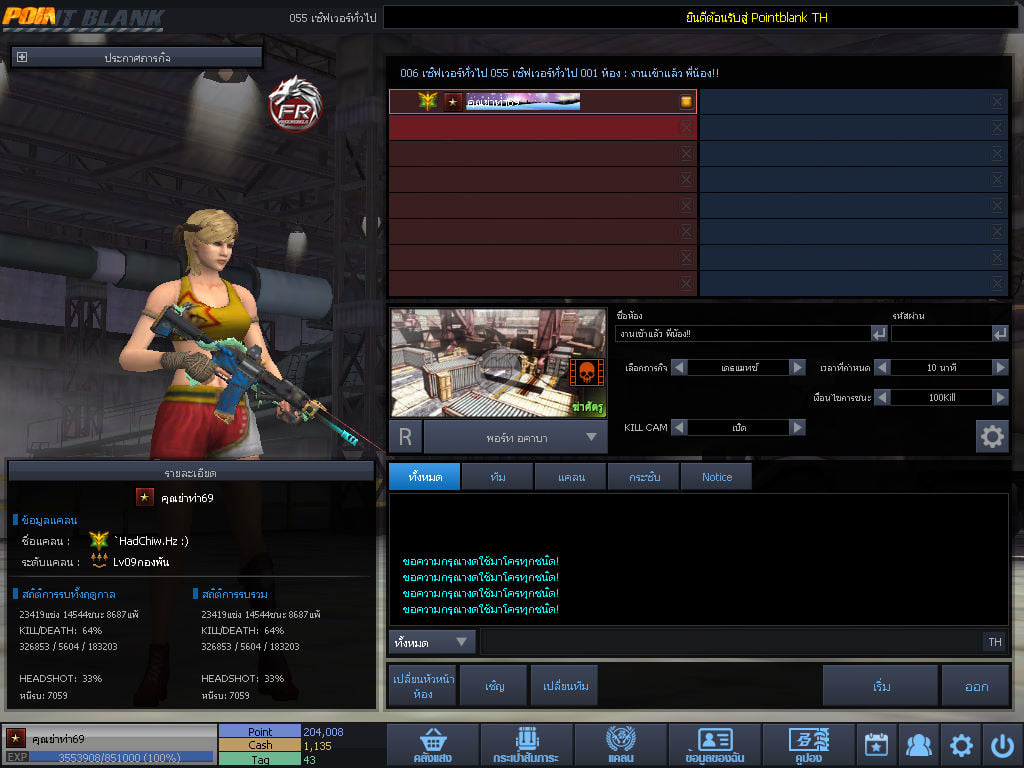
Task: Close the bottom red team slot
Action: 686,283
